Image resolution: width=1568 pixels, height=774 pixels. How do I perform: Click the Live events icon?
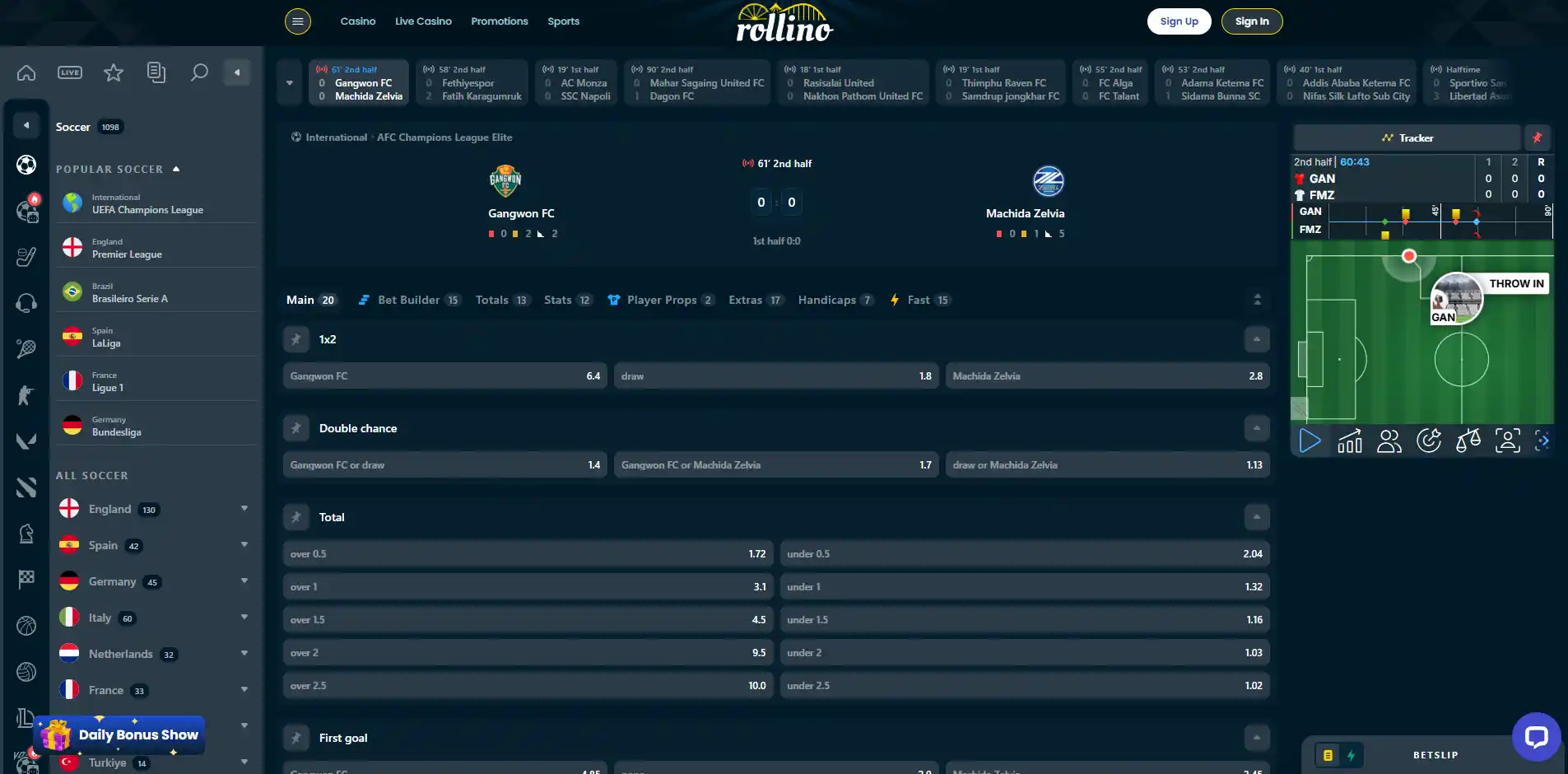click(70, 72)
